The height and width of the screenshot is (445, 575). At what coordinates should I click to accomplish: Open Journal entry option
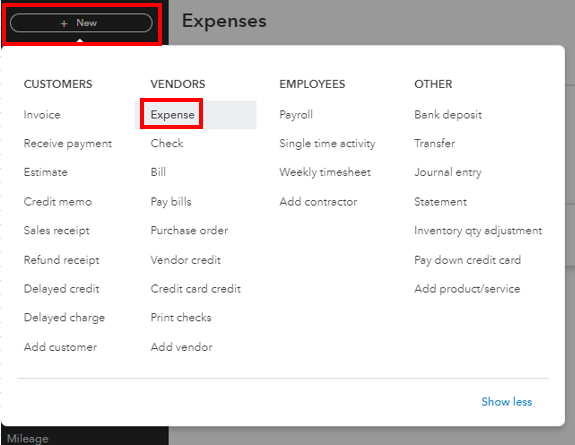point(448,172)
